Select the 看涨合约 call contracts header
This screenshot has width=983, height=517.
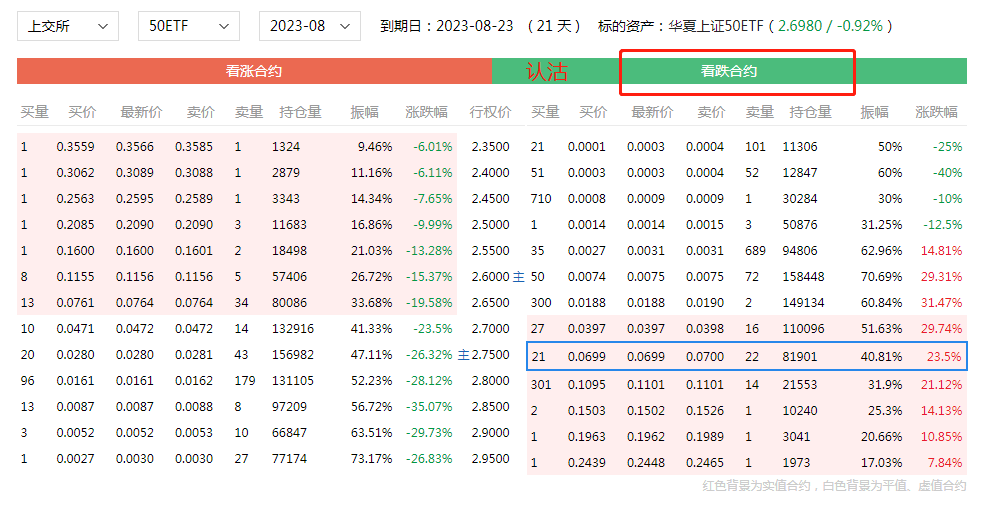(x=253, y=71)
